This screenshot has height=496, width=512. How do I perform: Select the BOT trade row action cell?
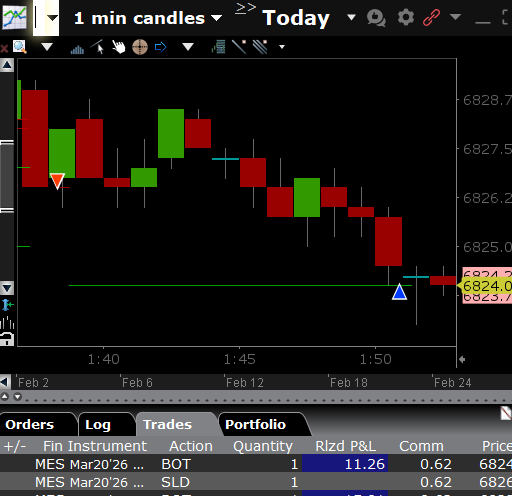pos(176,464)
